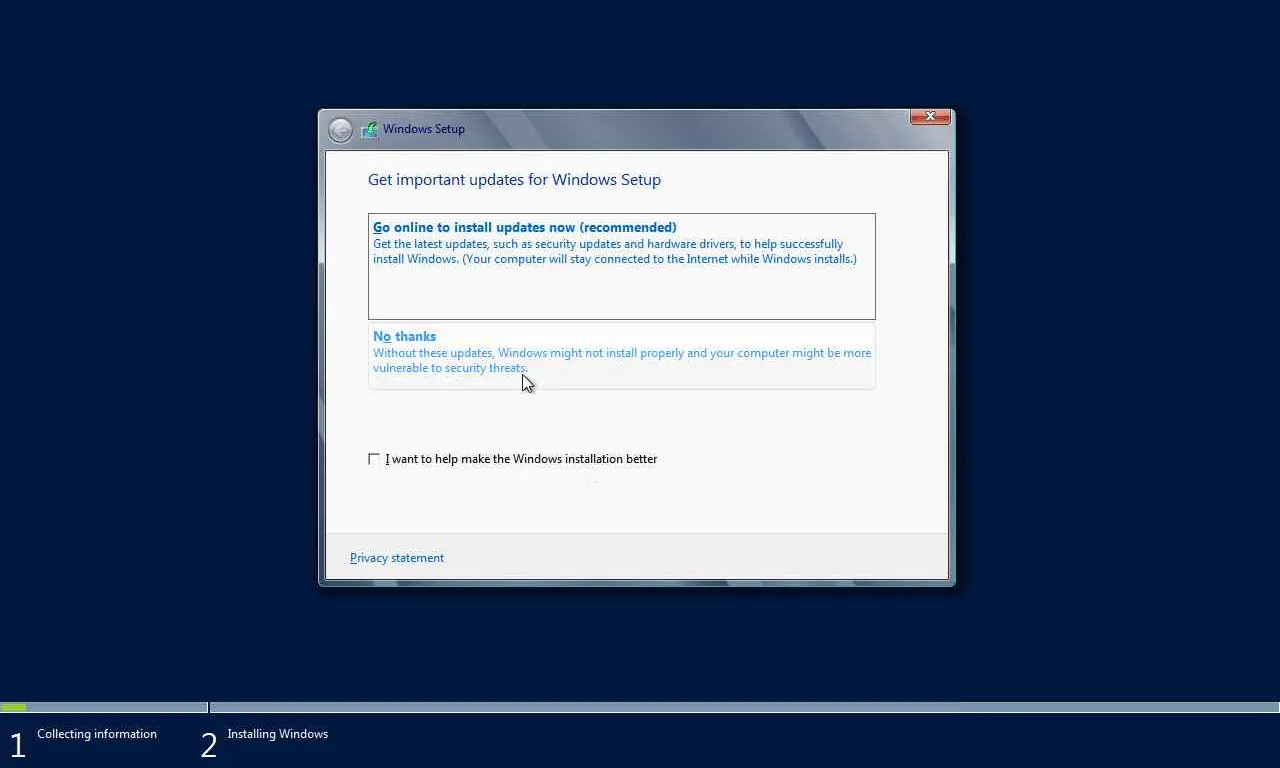
Task: Select the No thanks option
Action: 621,355
